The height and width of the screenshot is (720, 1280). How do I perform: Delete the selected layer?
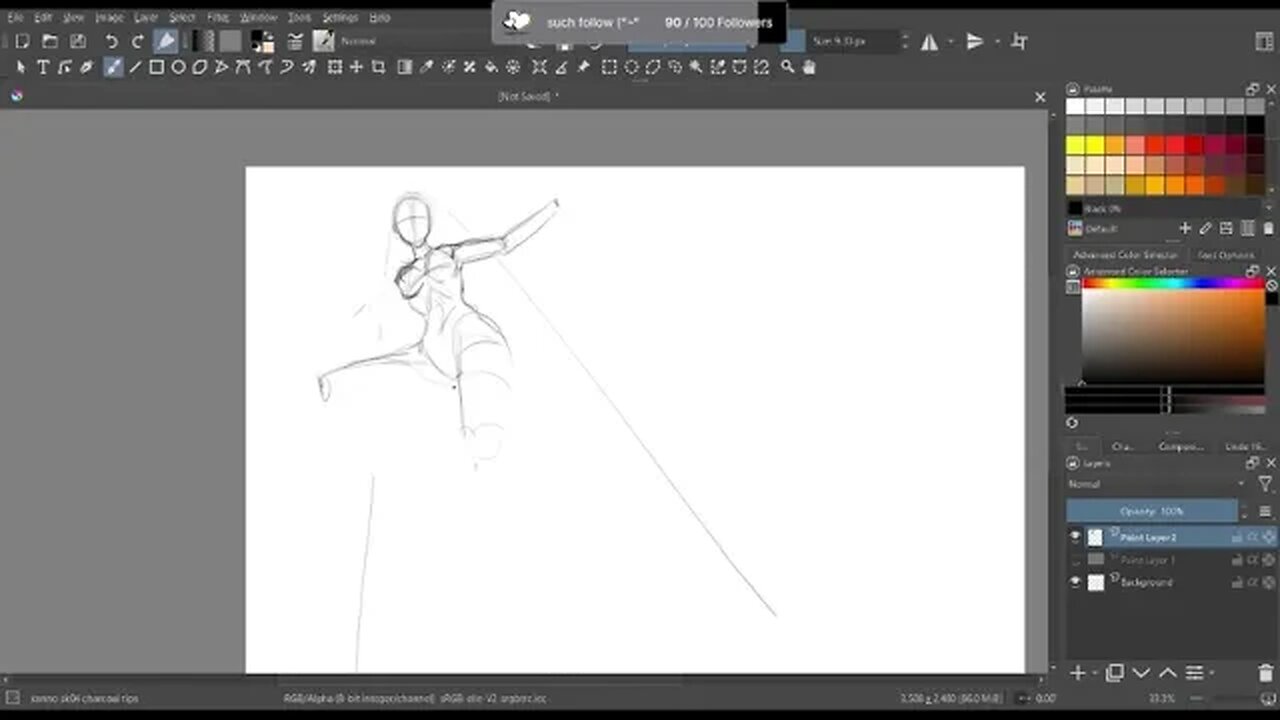click(x=1265, y=673)
